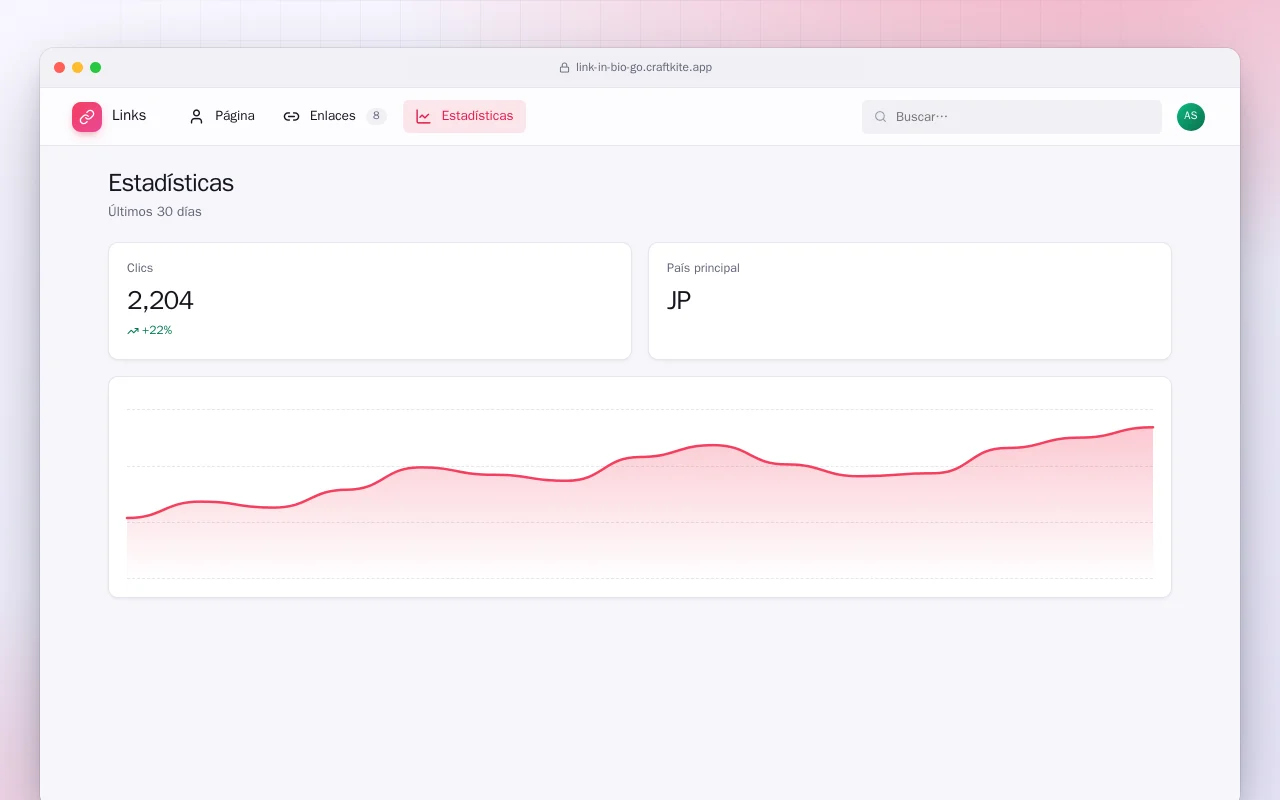Image resolution: width=1280 pixels, height=800 pixels.
Task: Open the Enlaces tab
Action: [x=334, y=116]
